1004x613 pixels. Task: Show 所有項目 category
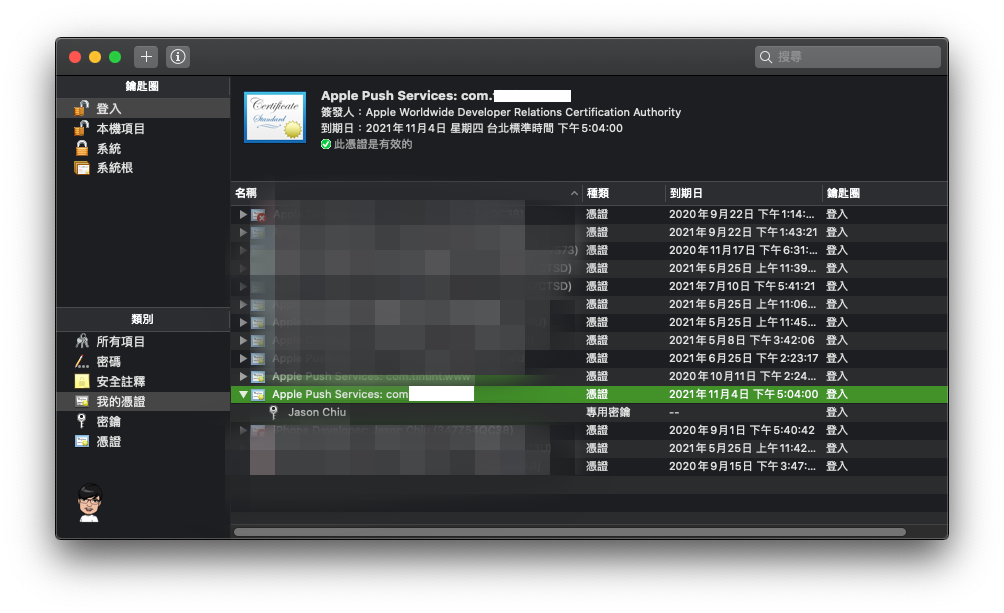point(120,342)
